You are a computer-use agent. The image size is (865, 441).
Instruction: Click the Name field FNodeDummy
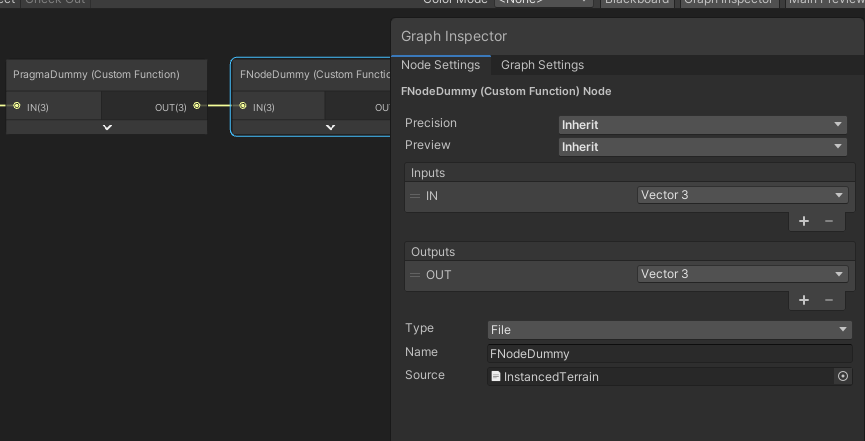669,353
